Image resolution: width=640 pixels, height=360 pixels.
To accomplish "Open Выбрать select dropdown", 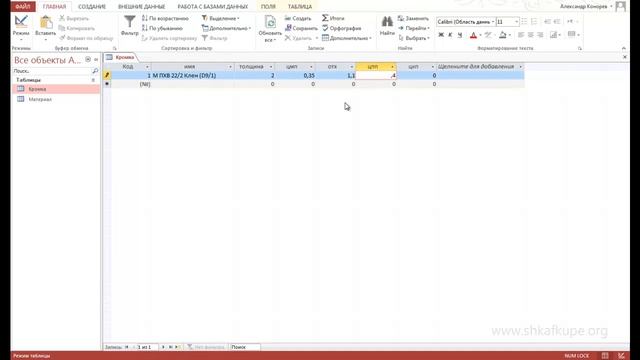I will (414, 38).
